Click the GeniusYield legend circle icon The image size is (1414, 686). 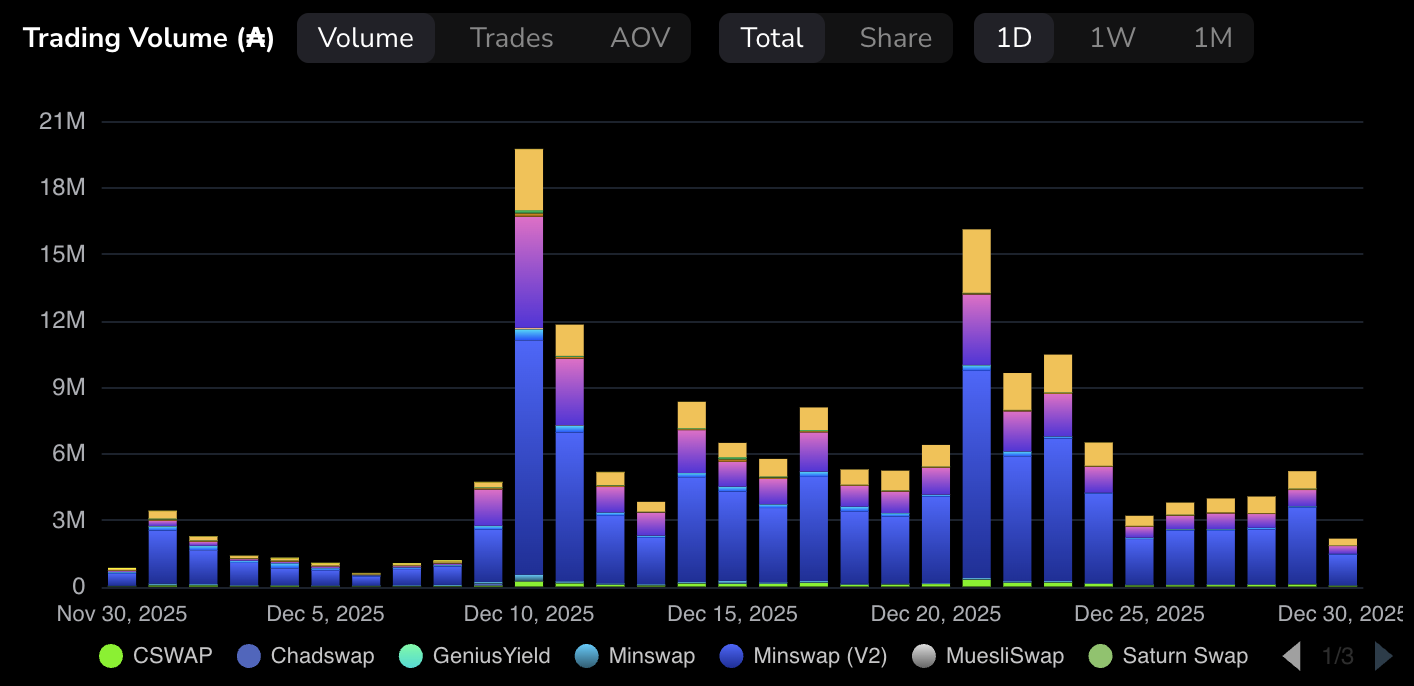pyautogui.click(x=411, y=656)
